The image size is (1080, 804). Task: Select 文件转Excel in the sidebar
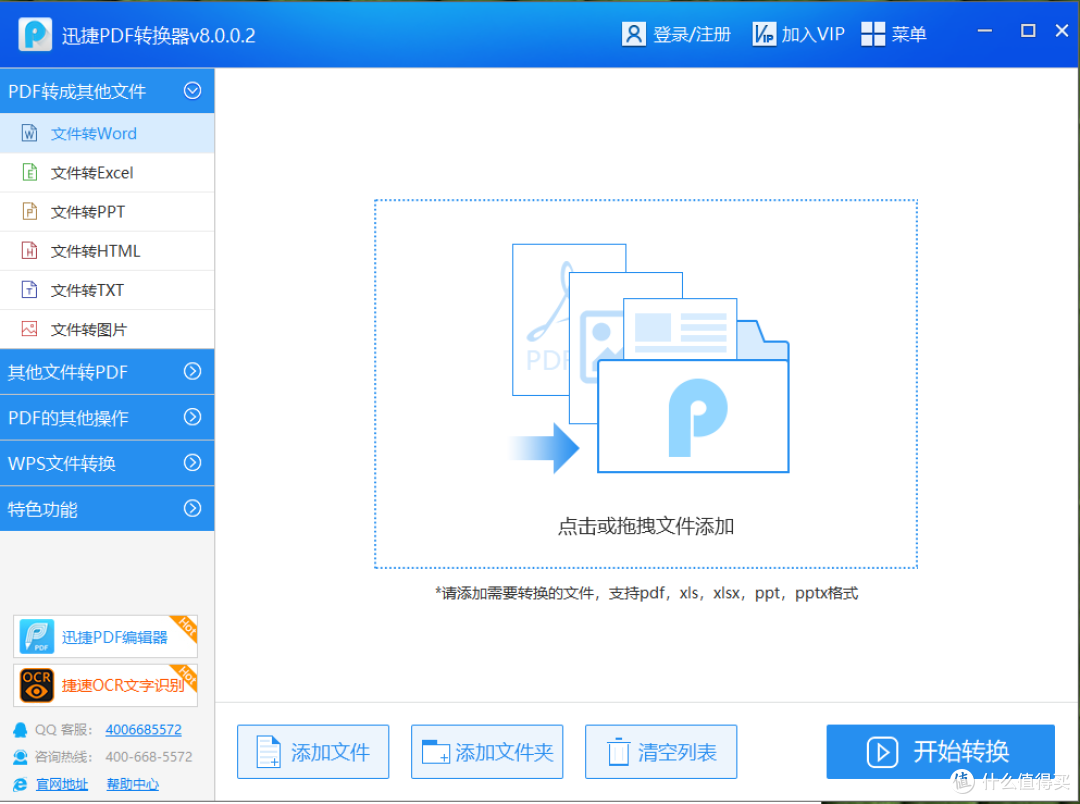point(107,172)
